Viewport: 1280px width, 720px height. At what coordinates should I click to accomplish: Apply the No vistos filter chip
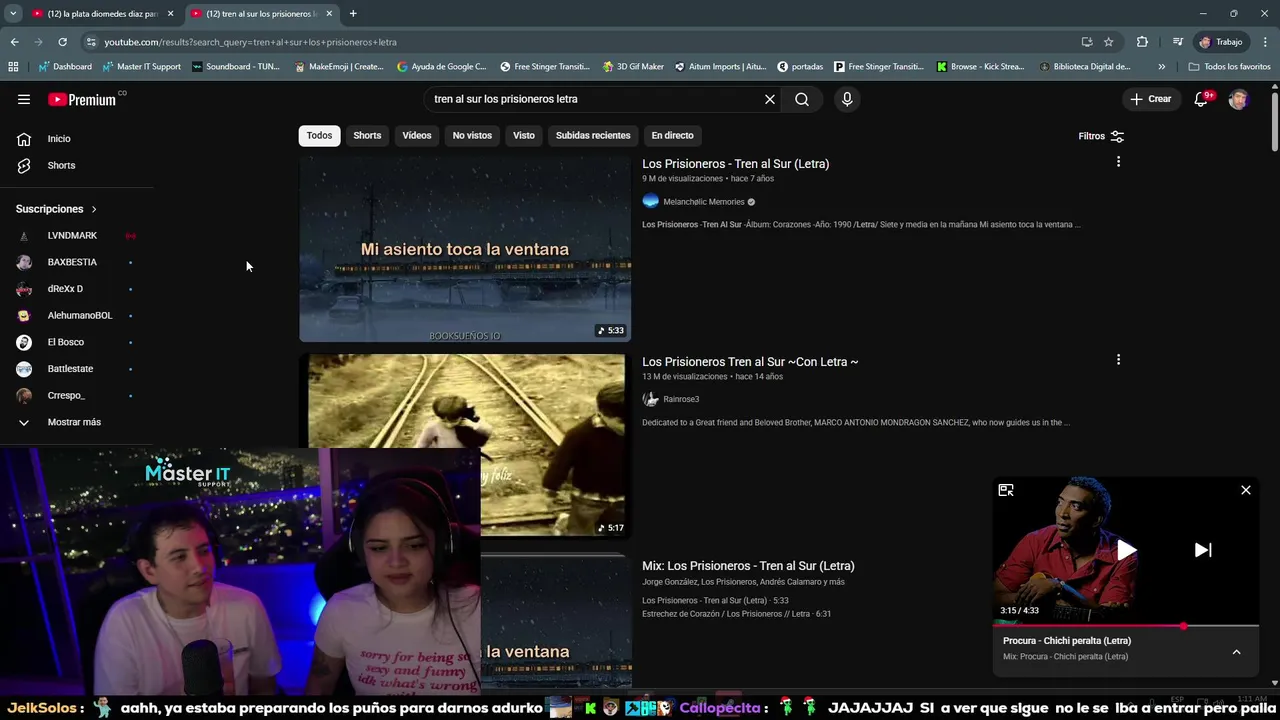[x=472, y=135]
